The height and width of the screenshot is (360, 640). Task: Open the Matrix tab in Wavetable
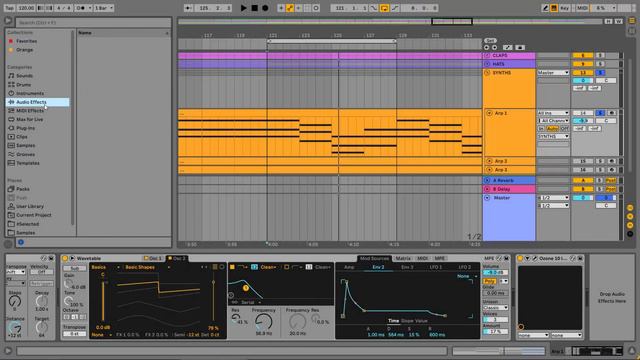[x=403, y=258]
